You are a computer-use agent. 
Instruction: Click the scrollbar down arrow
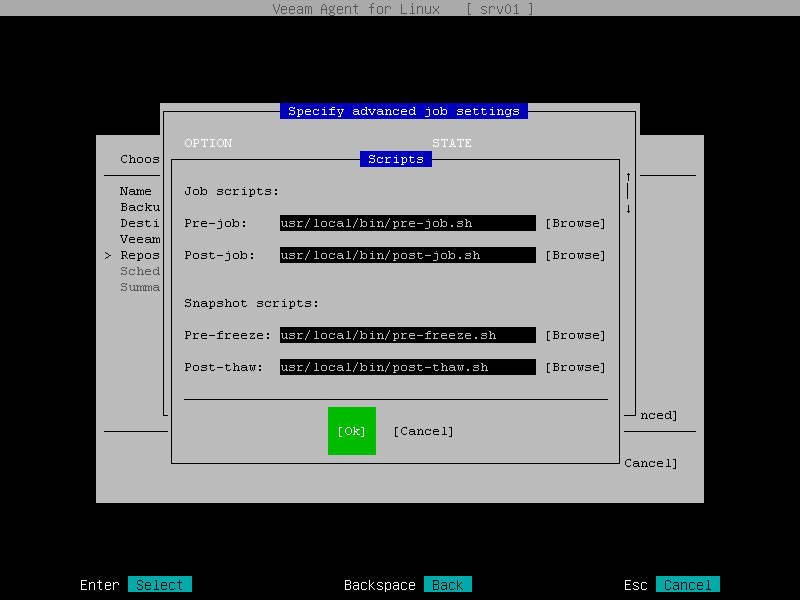(x=628, y=208)
